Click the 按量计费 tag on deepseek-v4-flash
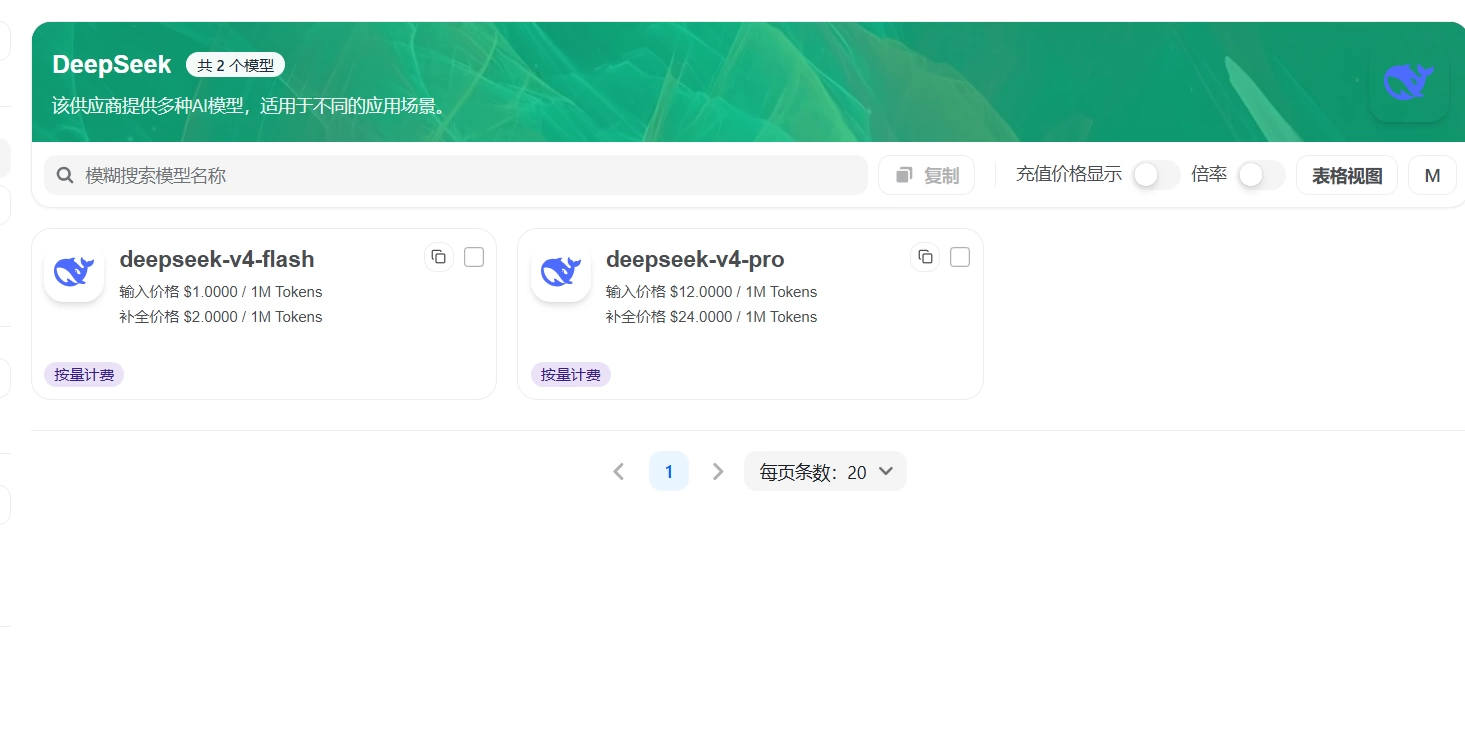The image size is (1465, 745). click(x=84, y=375)
